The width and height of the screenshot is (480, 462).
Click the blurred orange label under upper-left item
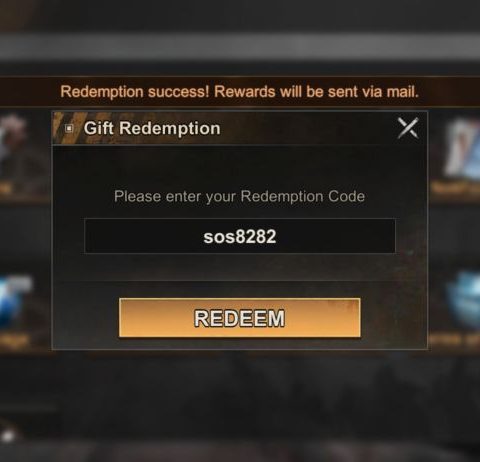pyautogui.click(x=6, y=189)
